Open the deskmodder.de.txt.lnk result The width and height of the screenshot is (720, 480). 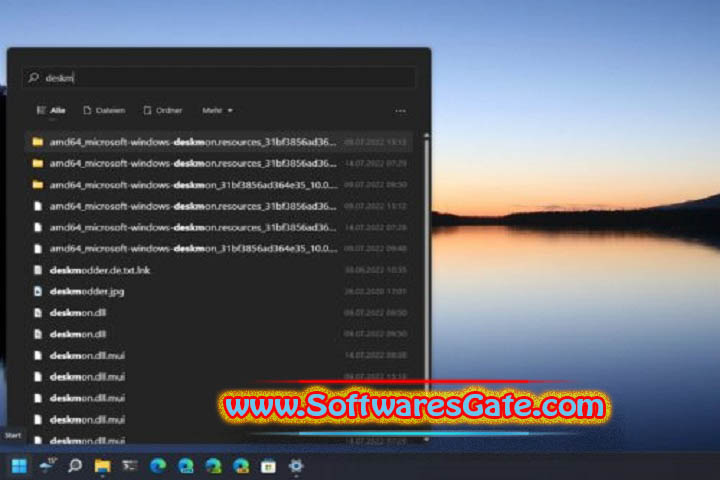tap(219, 270)
